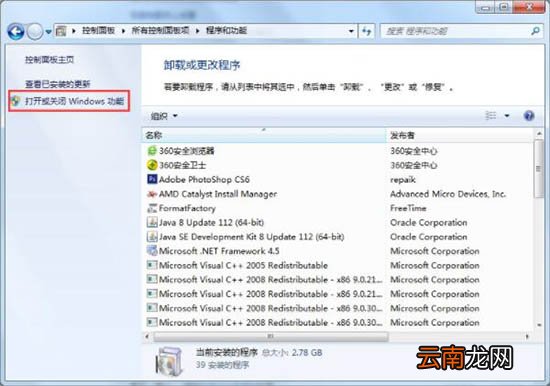Screen dimensions: 550x386
Task: Click the Microsoft .NET Framework 4.5 icon
Action: 152,251
